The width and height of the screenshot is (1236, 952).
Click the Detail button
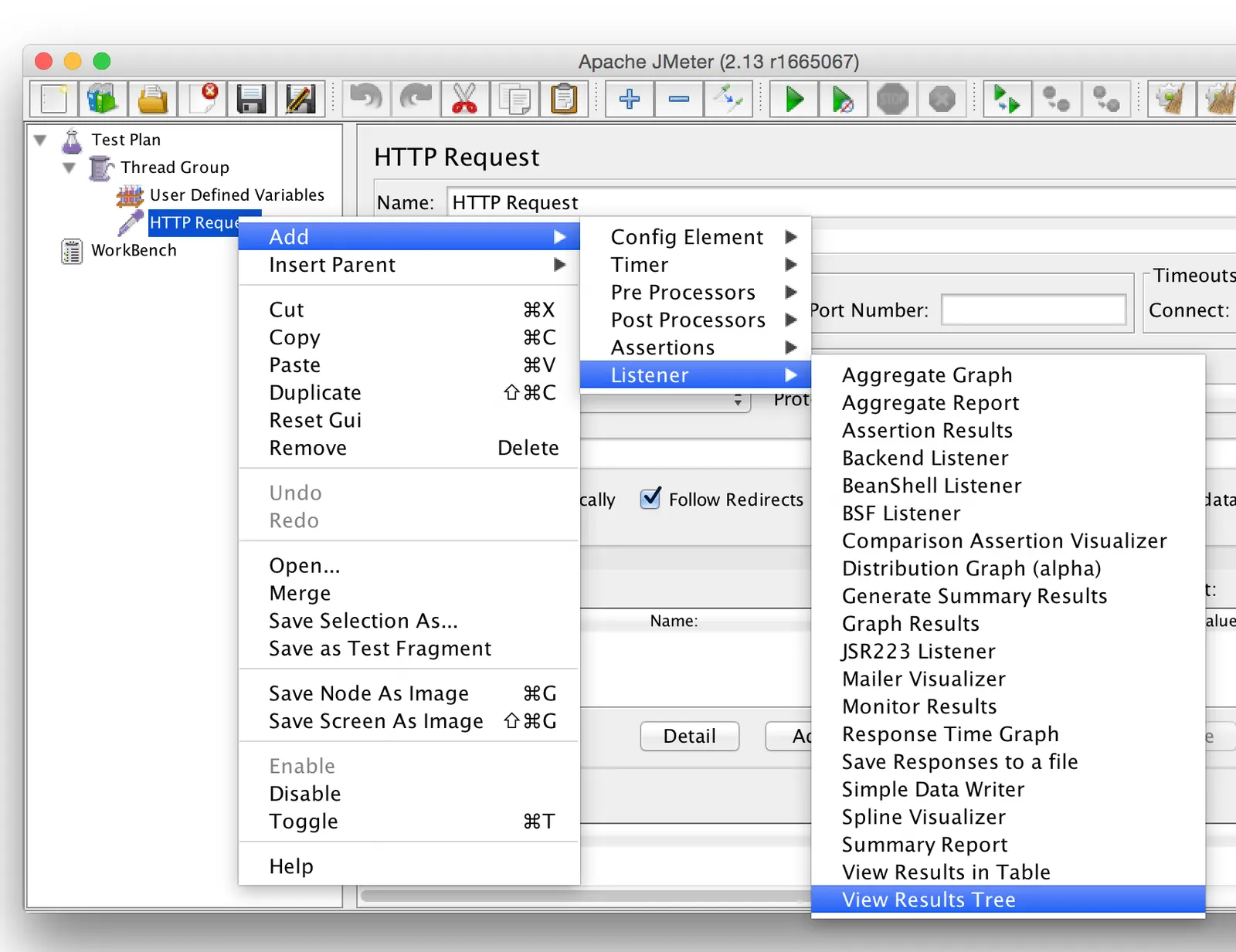pos(690,736)
